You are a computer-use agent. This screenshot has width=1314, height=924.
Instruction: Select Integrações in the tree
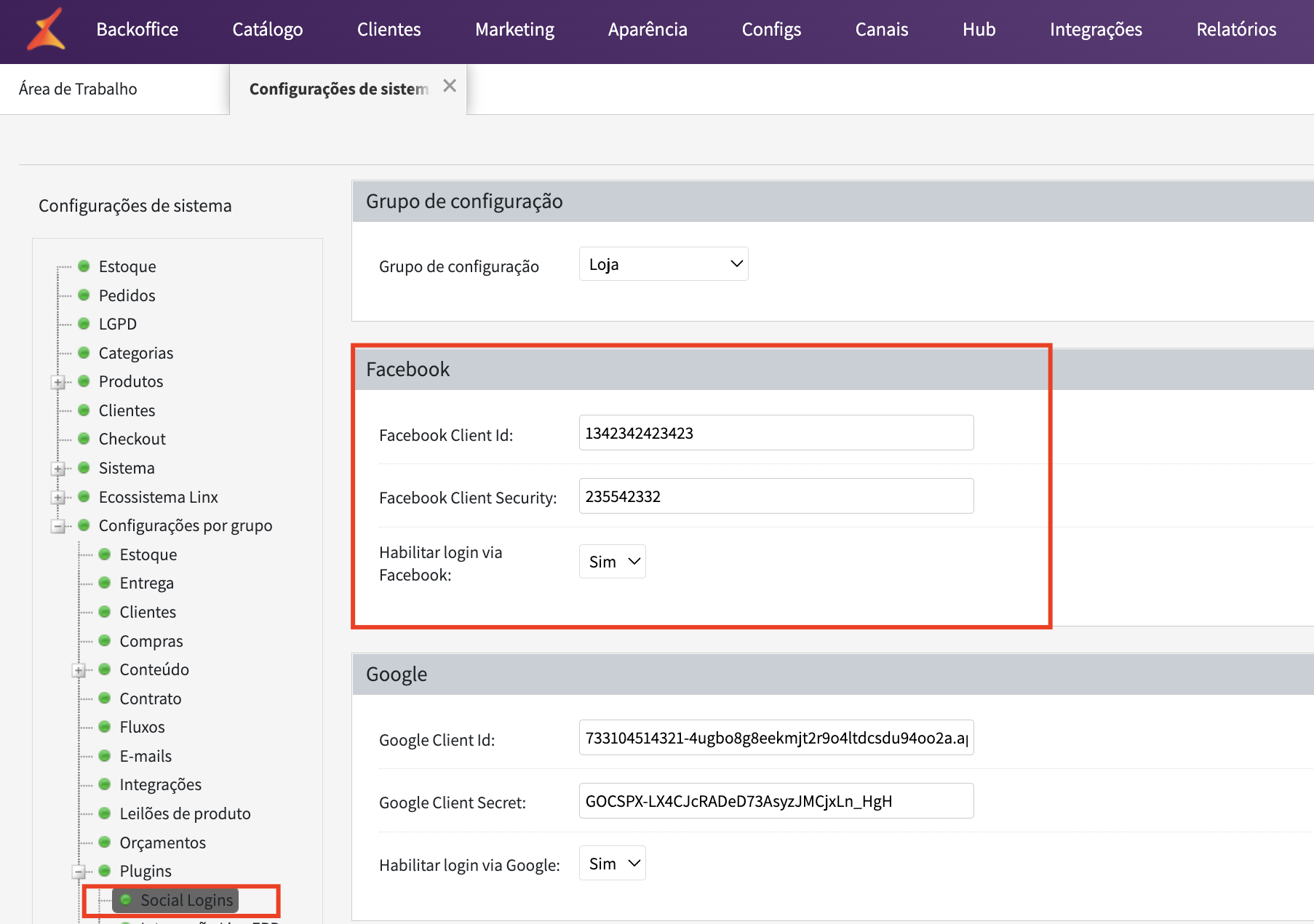(161, 784)
